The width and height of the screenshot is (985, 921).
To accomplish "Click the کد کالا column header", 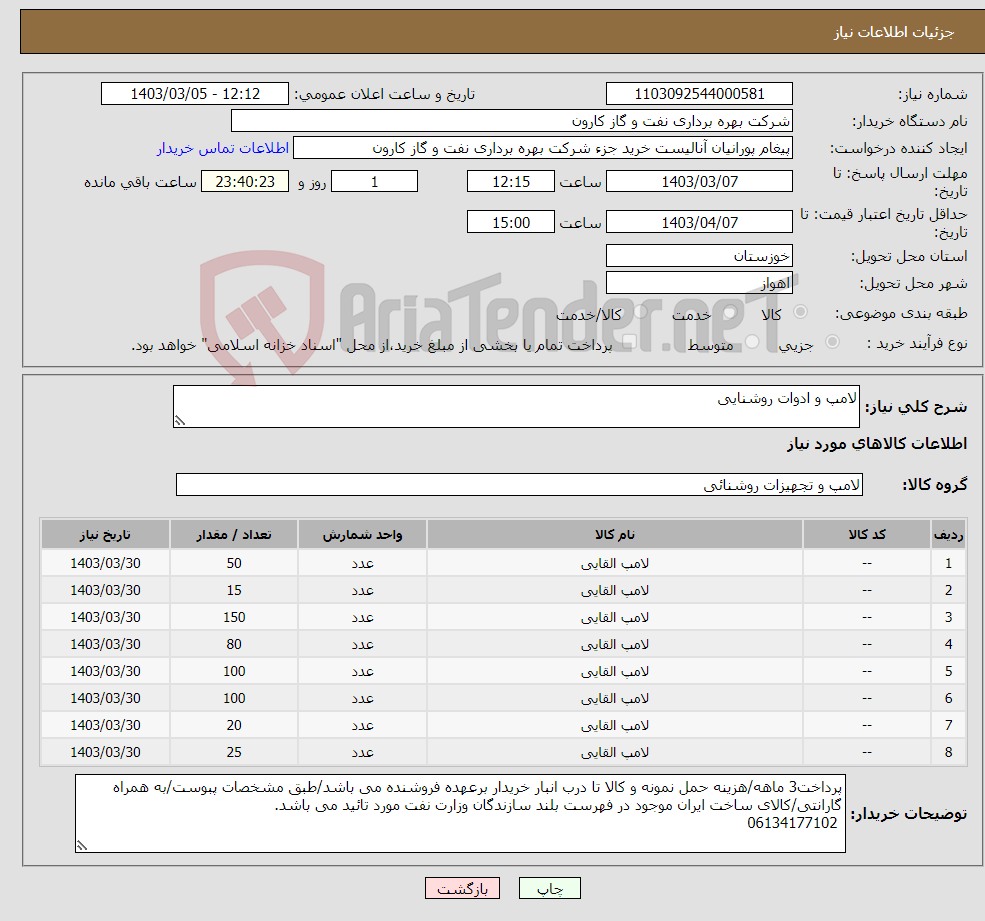I will 867,534.
